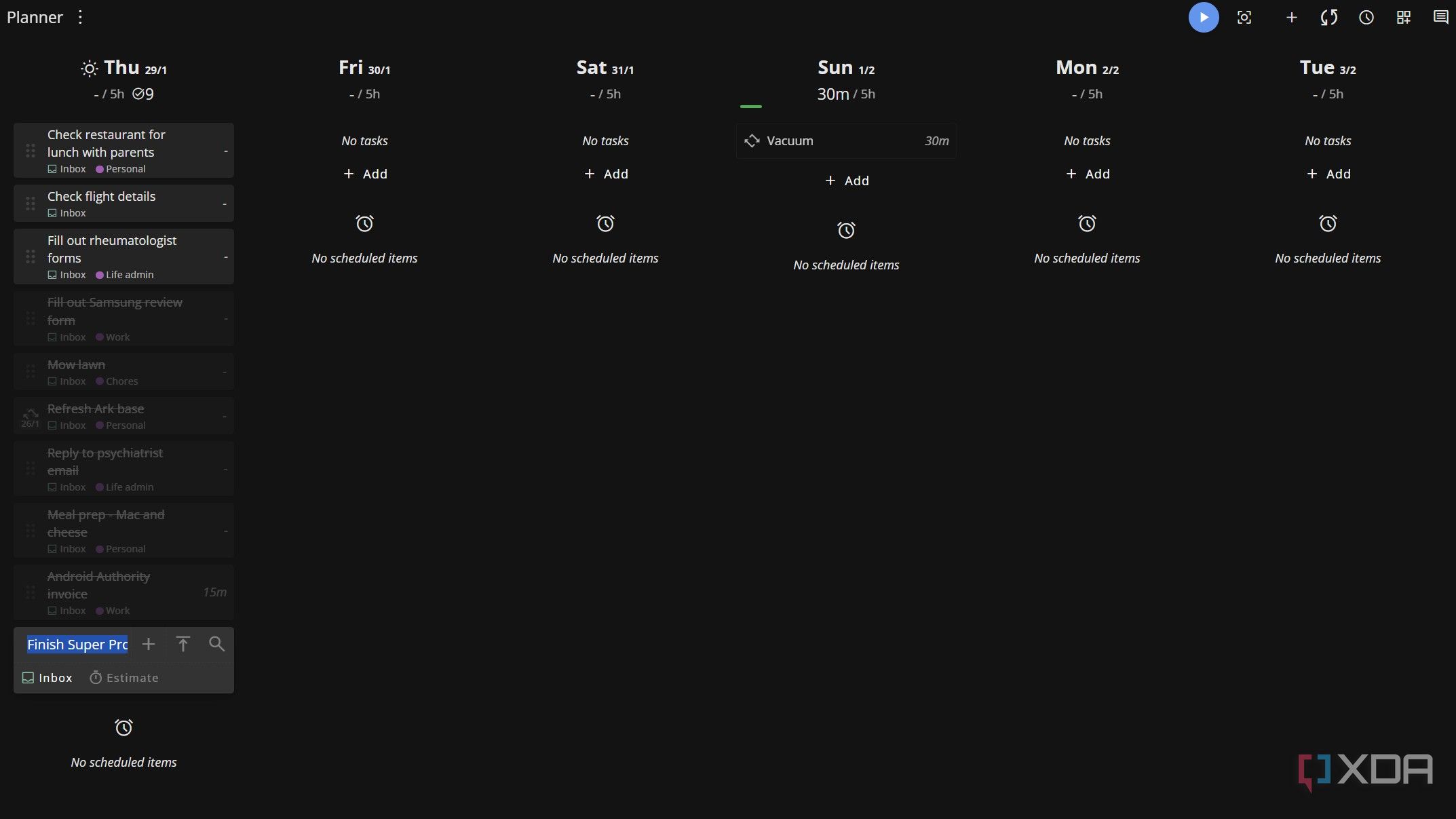The image size is (1456, 819).
Task: Click the search icon in the add task bar
Action: point(216,644)
